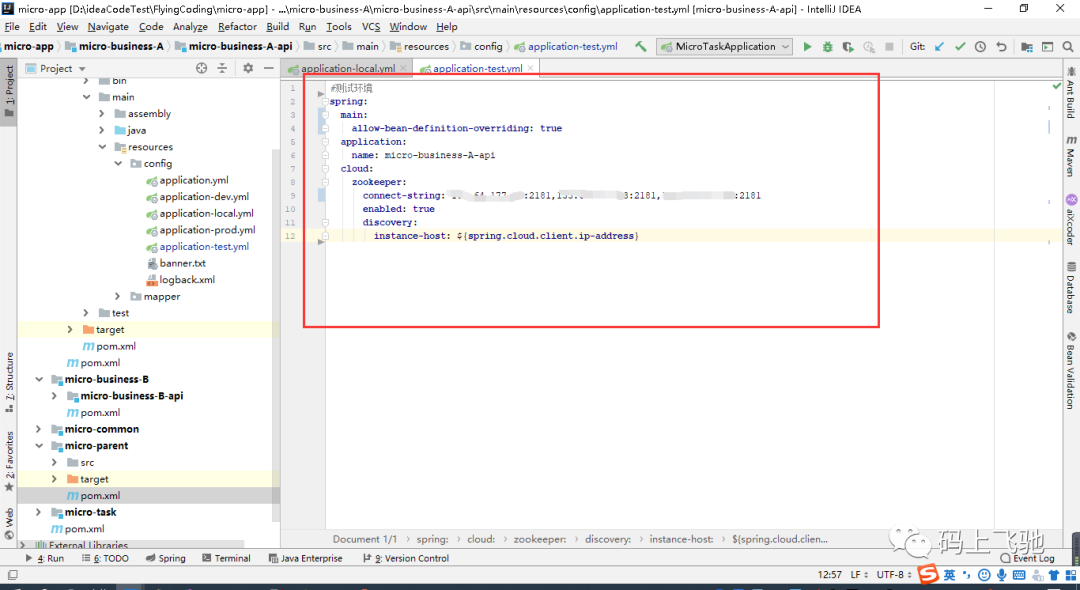Collapse the main folder in tree
This screenshot has width=1080, height=590.
86,97
